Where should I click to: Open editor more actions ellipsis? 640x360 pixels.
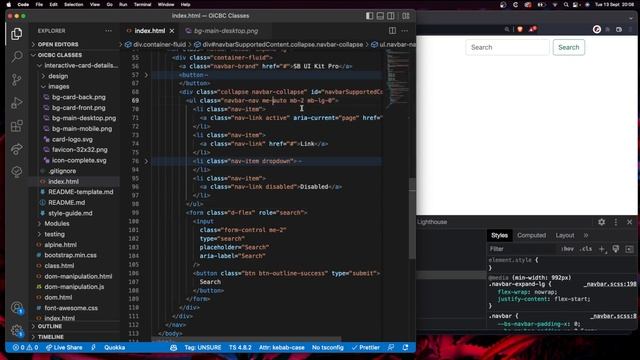(404, 31)
